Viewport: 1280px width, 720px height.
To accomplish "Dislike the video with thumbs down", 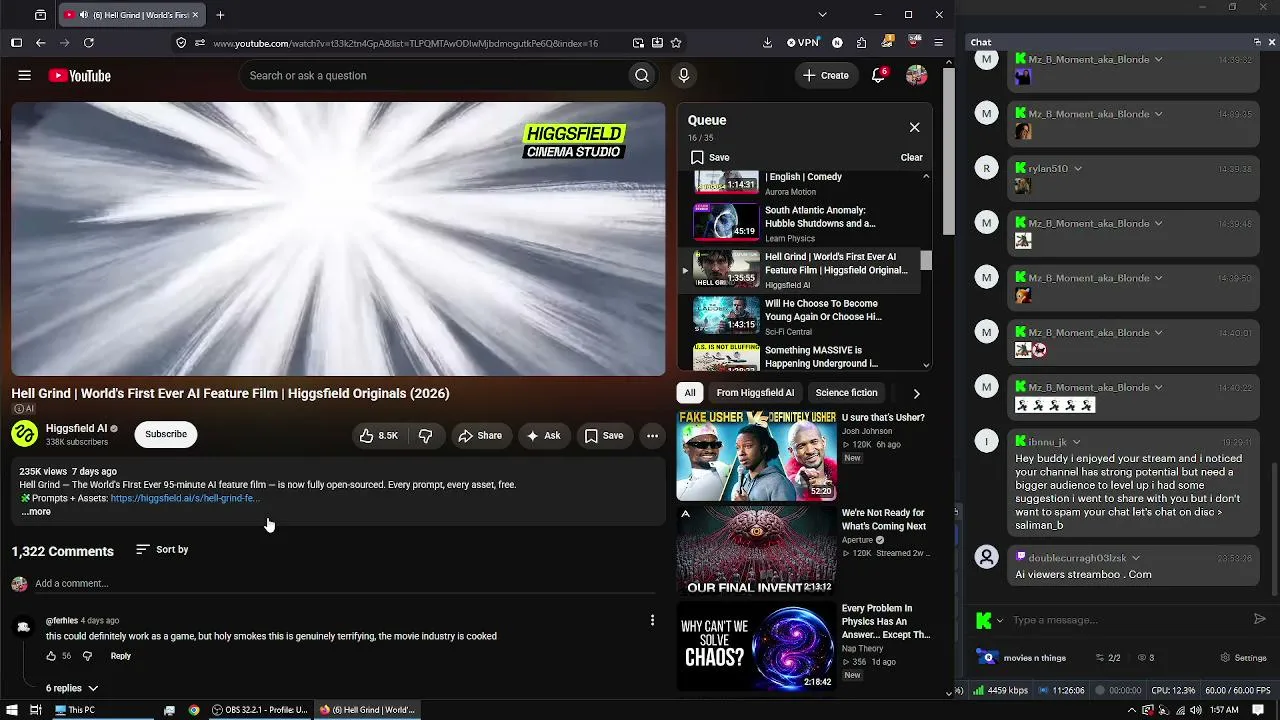I will click(425, 435).
